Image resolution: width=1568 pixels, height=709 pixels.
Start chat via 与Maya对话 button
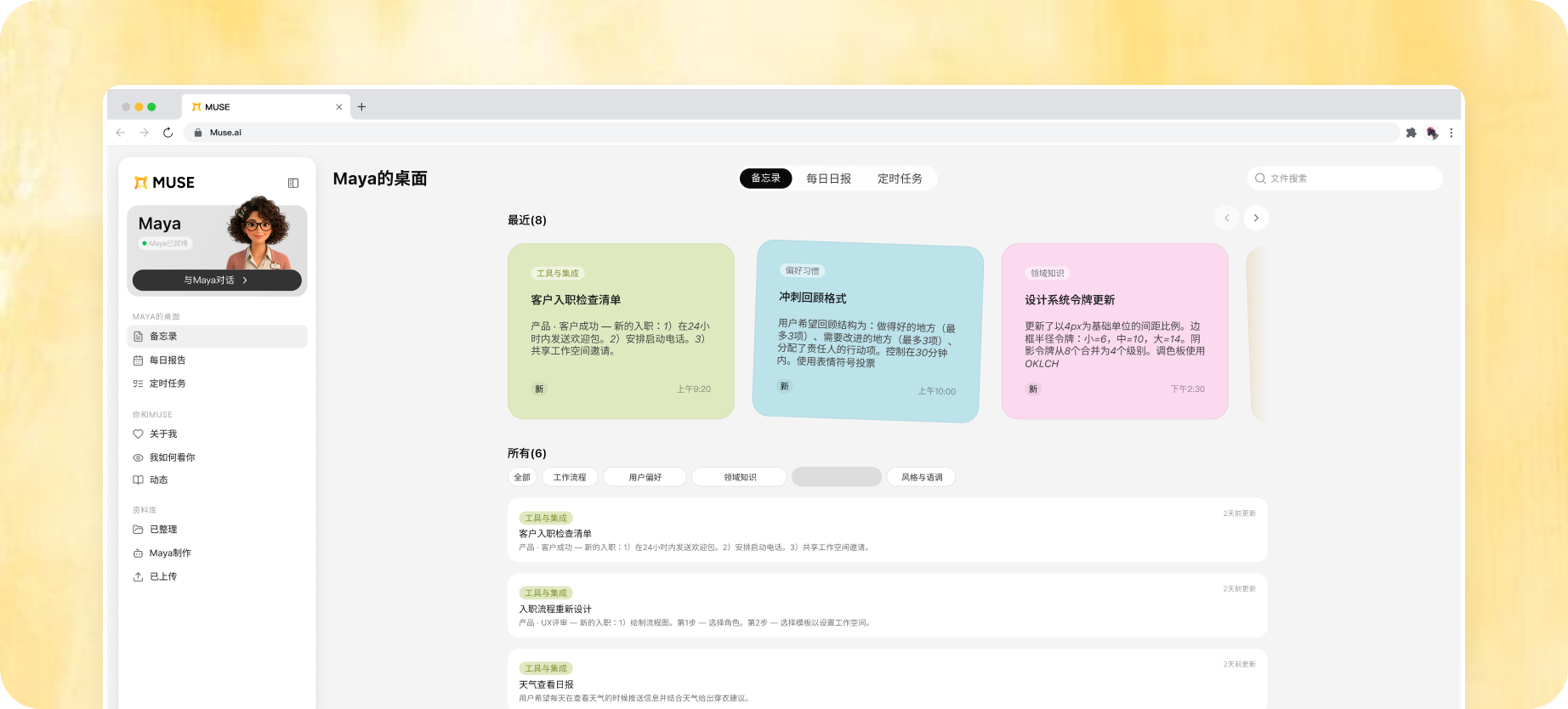click(217, 280)
